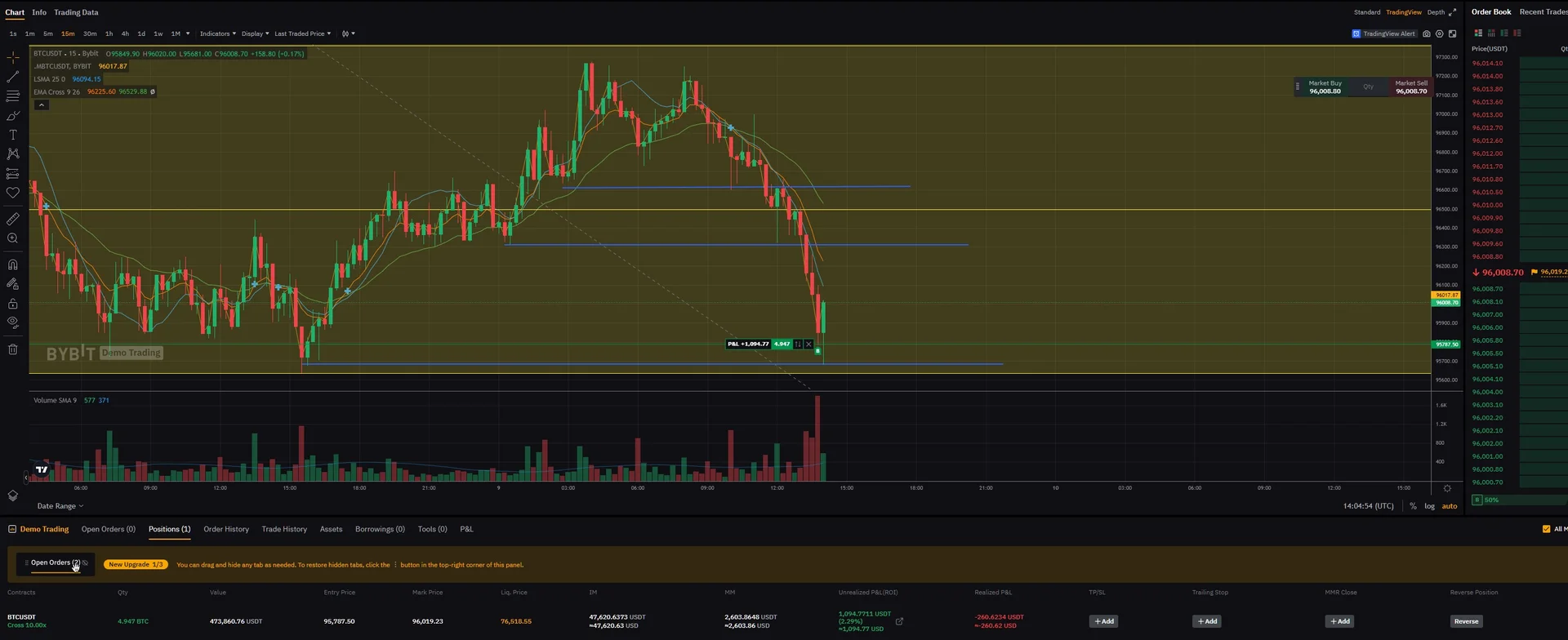Click the Market Sell button

(1411, 87)
